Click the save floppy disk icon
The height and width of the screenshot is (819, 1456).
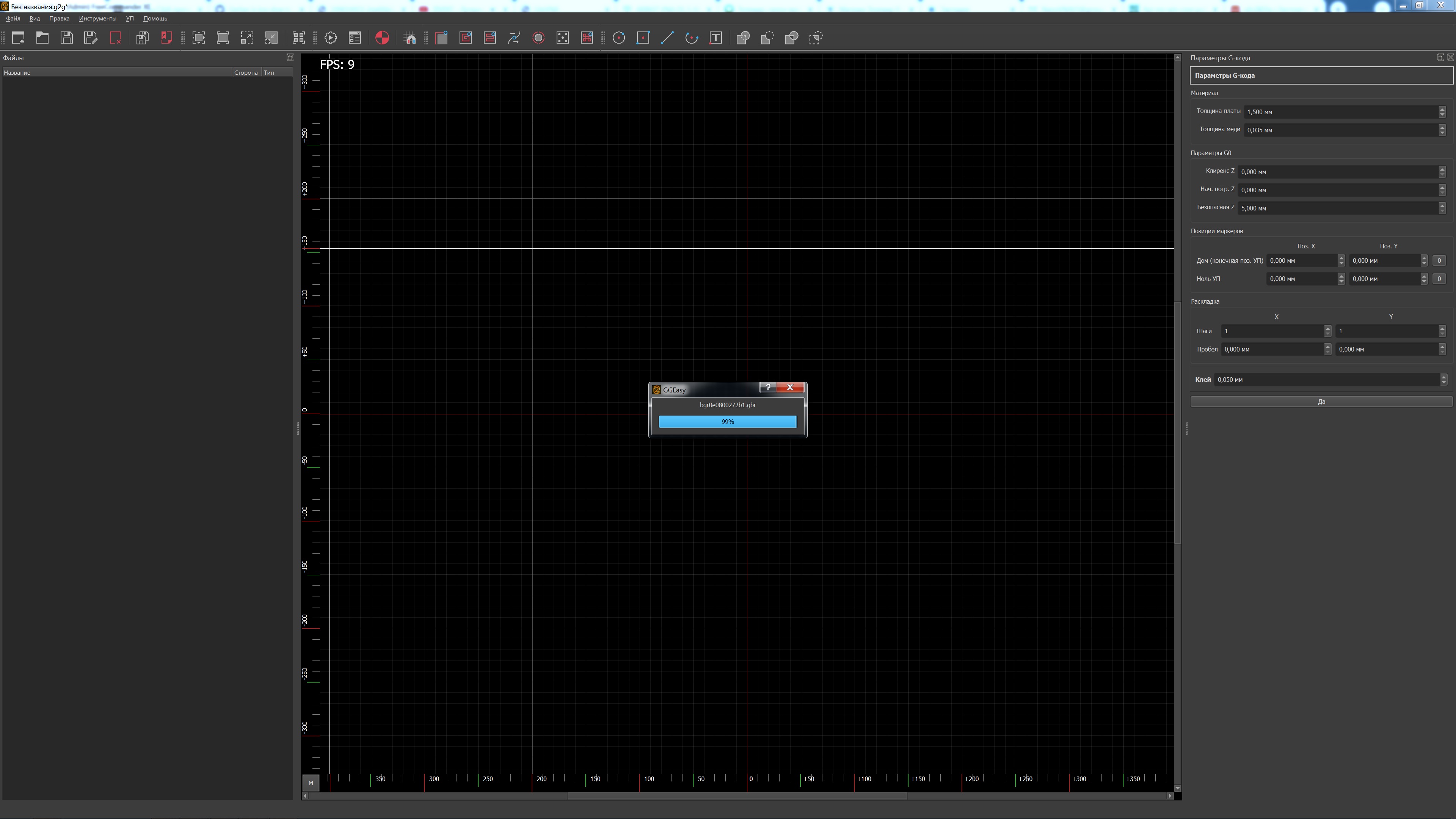click(x=67, y=38)
